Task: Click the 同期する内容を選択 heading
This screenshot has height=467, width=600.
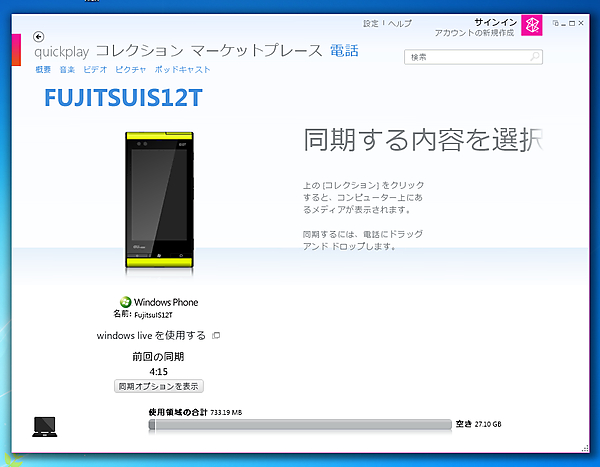Action: pyautogui.click(x=423, y=140)
